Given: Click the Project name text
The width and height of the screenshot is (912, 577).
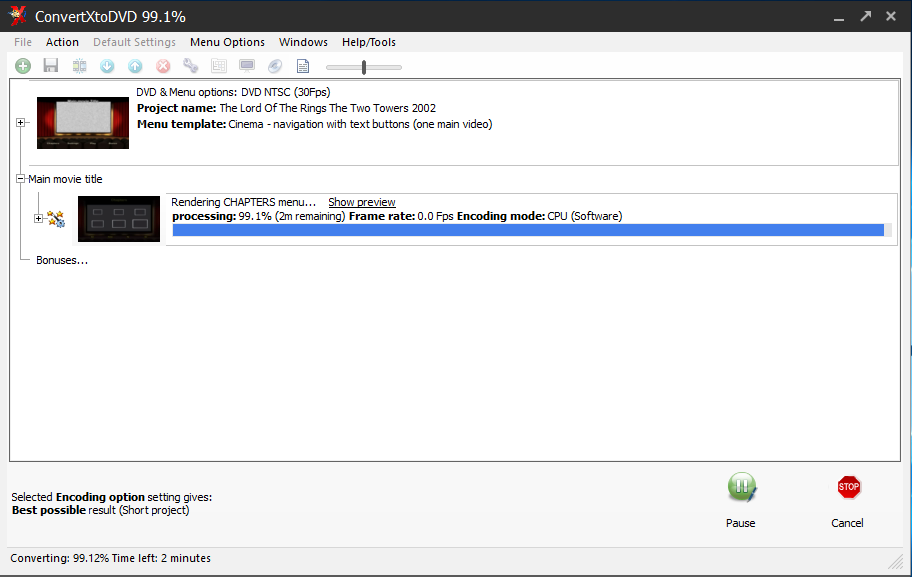Looking at the screenshot, I should tap(286, 108).
